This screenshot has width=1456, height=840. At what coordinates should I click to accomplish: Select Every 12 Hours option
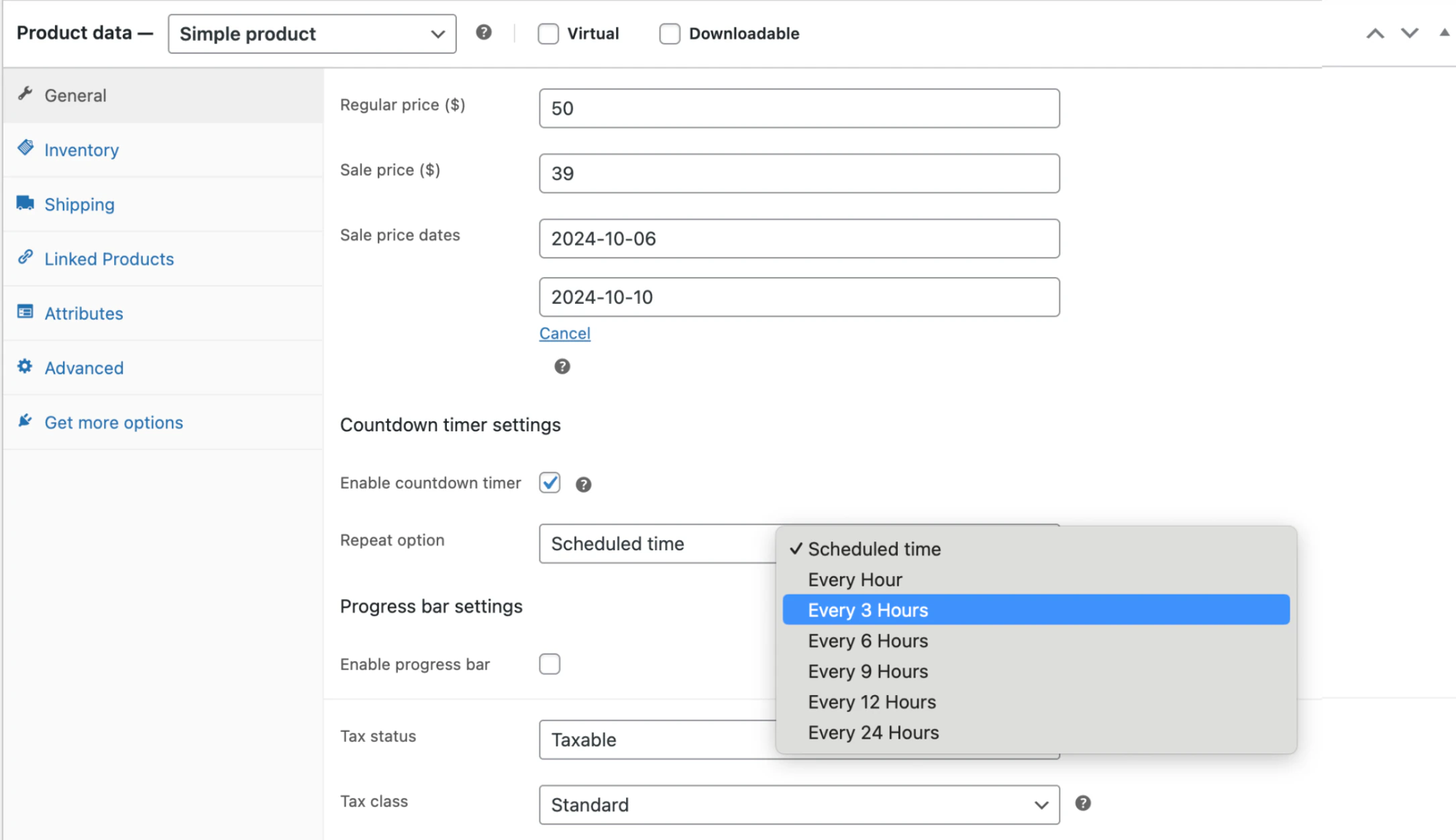1036,702
